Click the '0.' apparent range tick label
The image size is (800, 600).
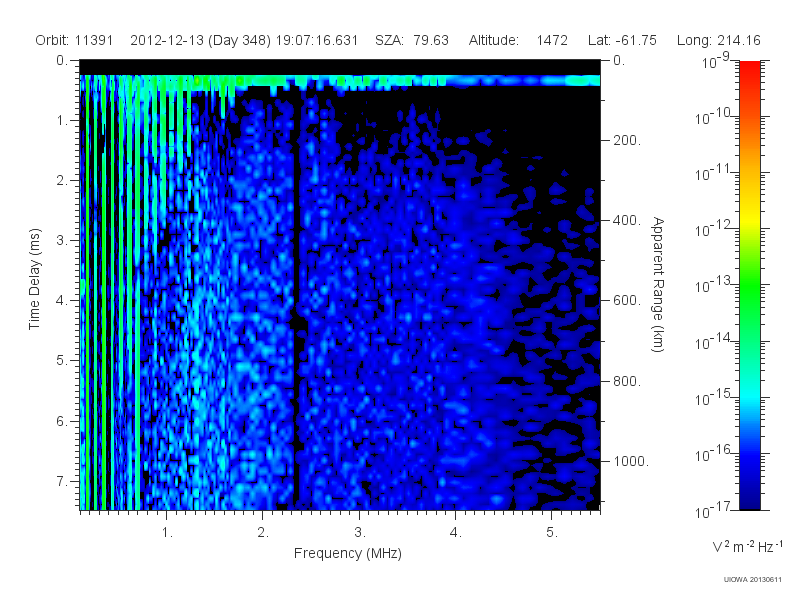tap(619, 61)
